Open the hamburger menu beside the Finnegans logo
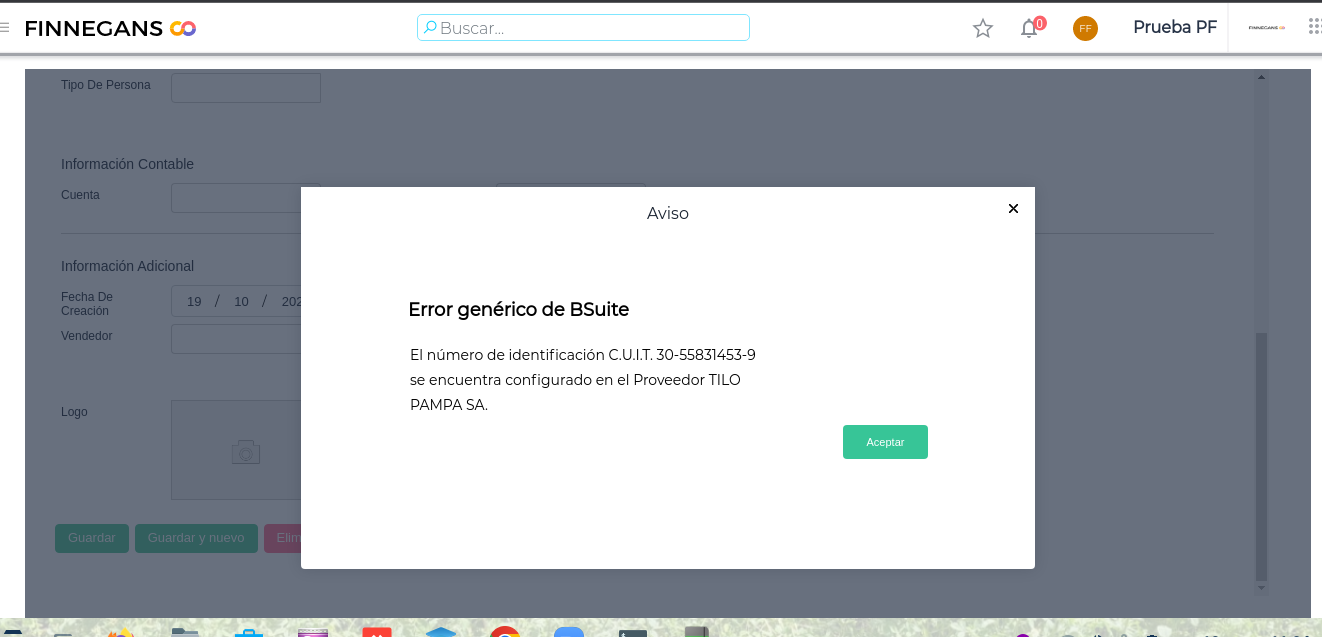This screenshot has width=1322, height=637. tap(5, 28)
